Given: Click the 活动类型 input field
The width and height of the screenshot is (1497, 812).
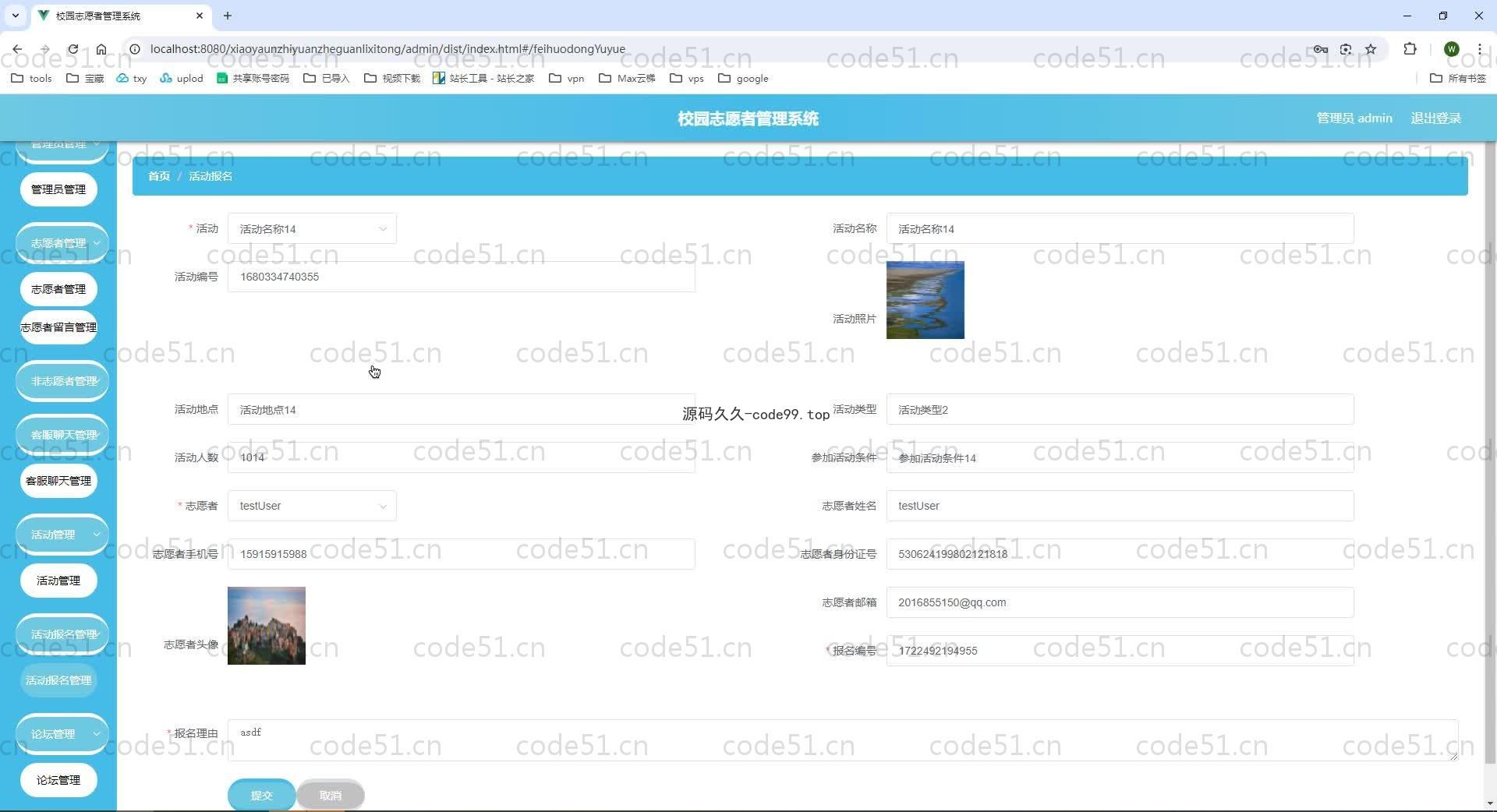Looking at the screenshot, I should pos(1120,410).
